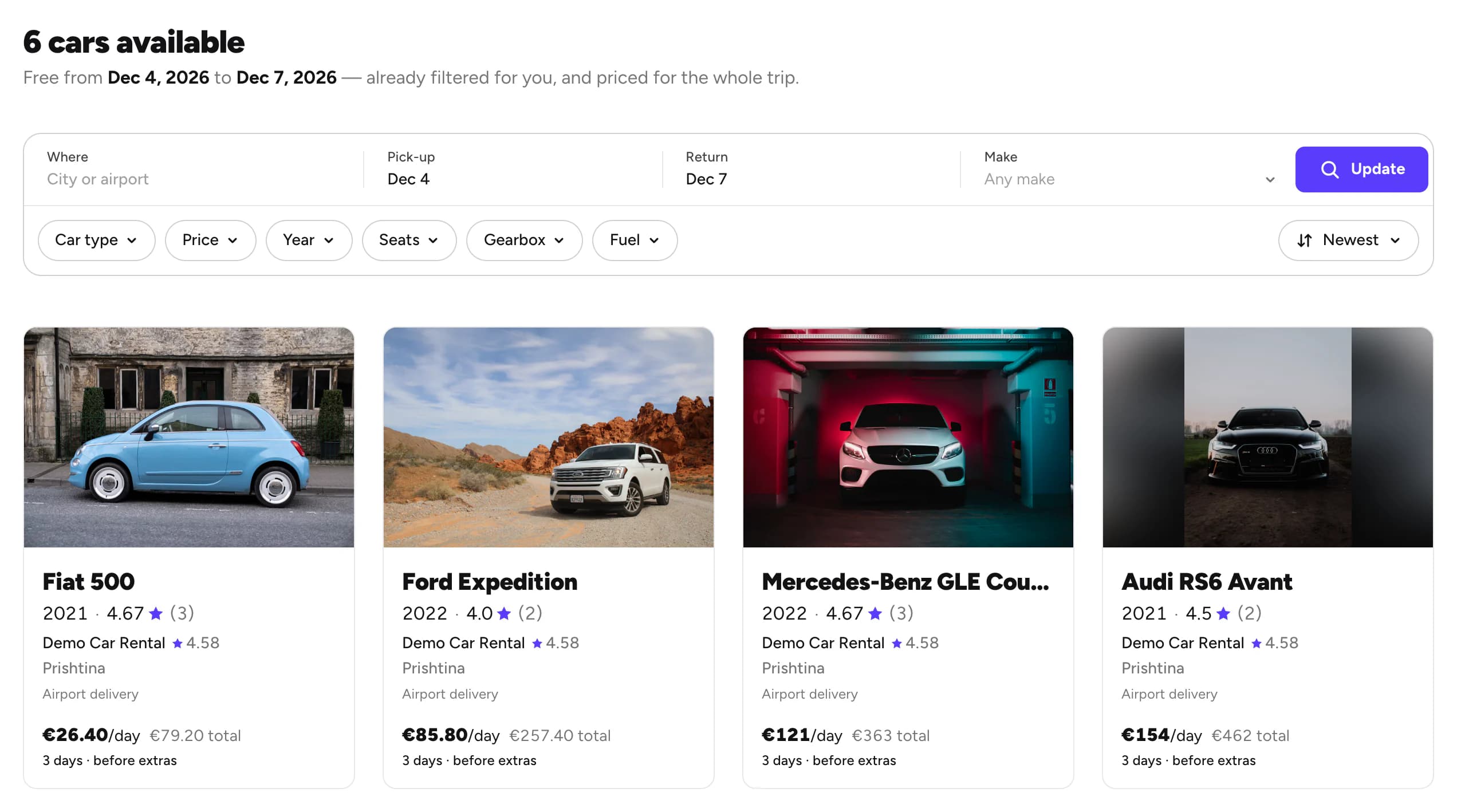Click the Fiat 500 title
The width and height of the screenshot is (1457, 812).
(89, 582)
